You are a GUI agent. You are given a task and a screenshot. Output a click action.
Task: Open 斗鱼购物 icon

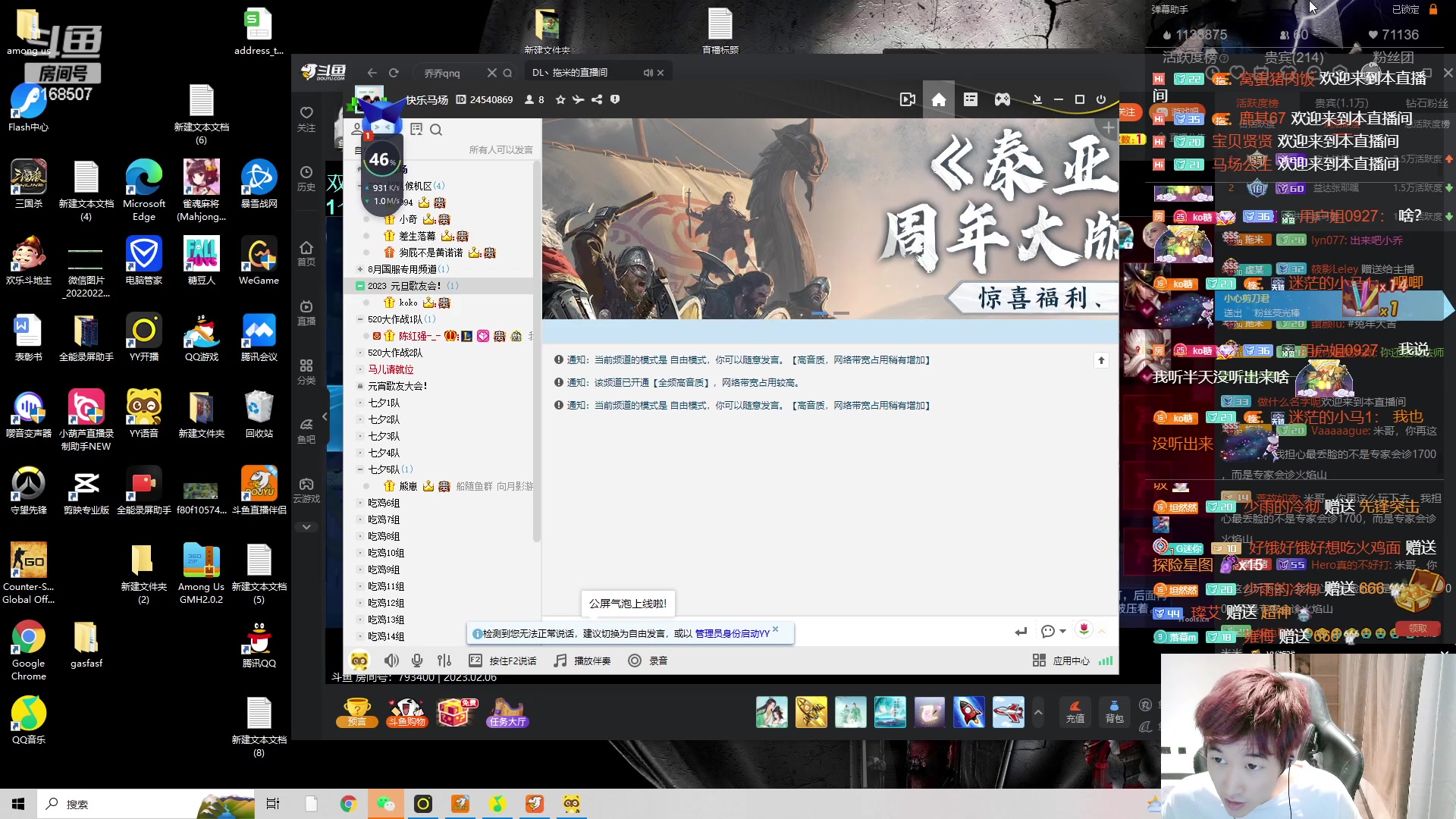407,712
